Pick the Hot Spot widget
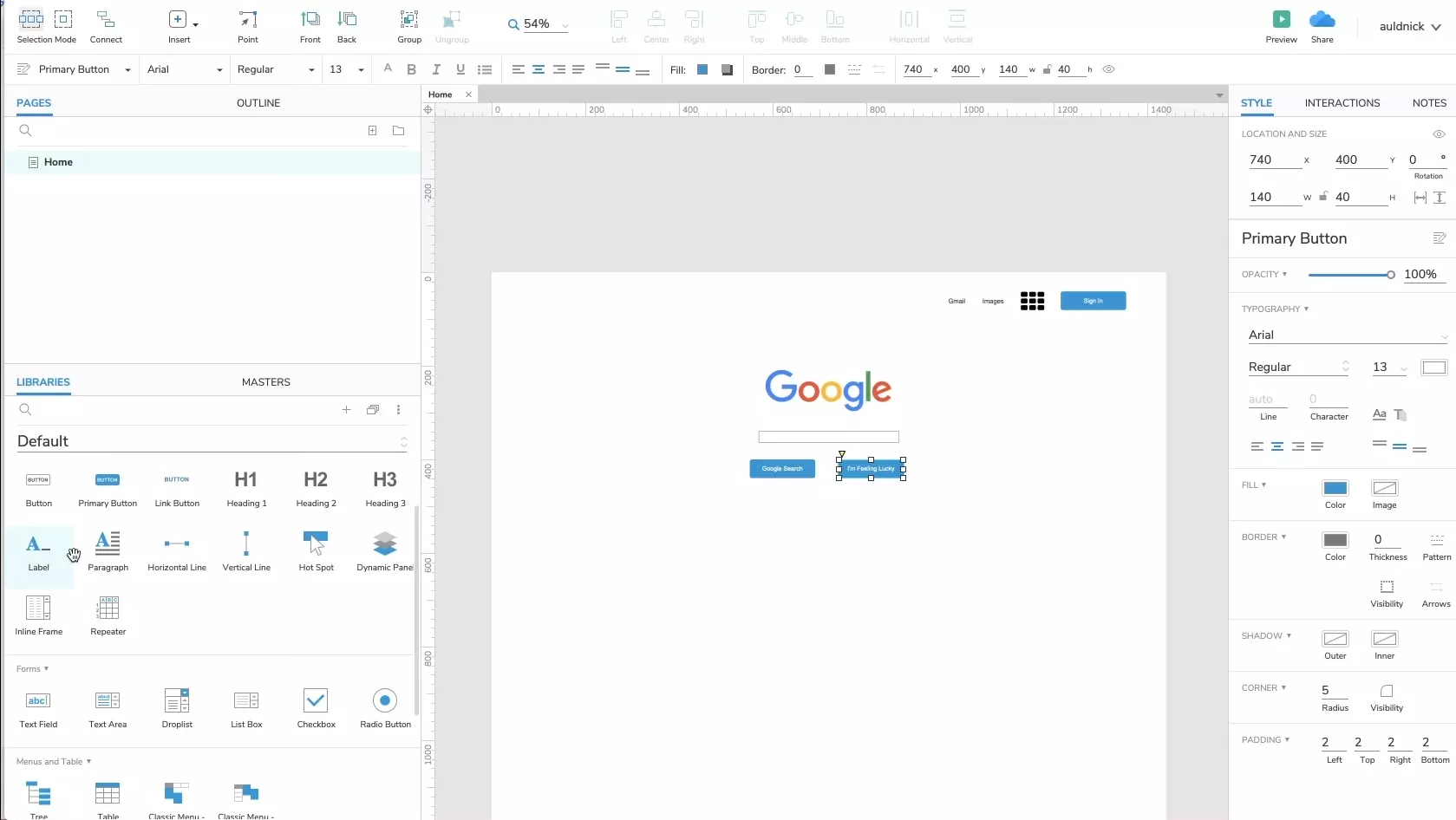The width and height of the screenshot is (1456, 820). pyautogui.click(x=316, y=552)
